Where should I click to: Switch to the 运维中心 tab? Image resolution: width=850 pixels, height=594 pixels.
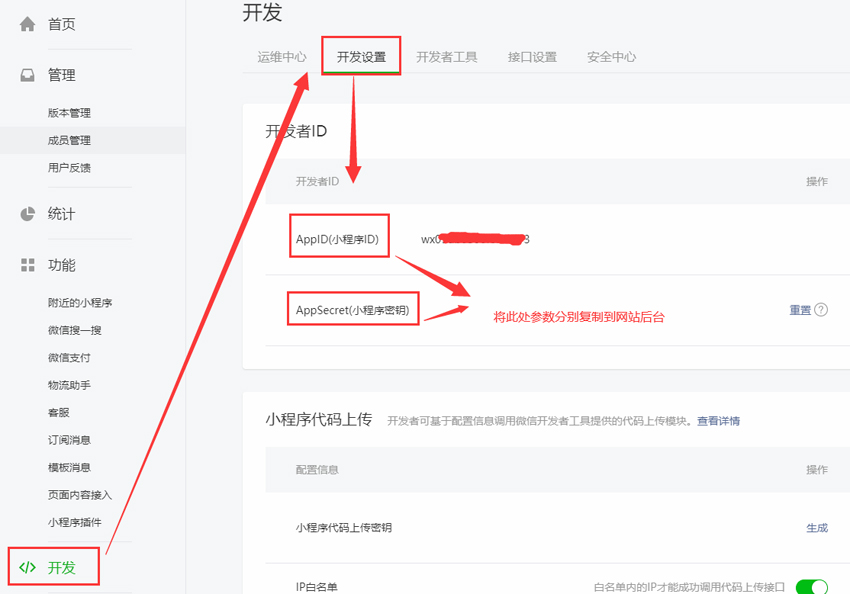pyautogui.click(x=282, y=57)
